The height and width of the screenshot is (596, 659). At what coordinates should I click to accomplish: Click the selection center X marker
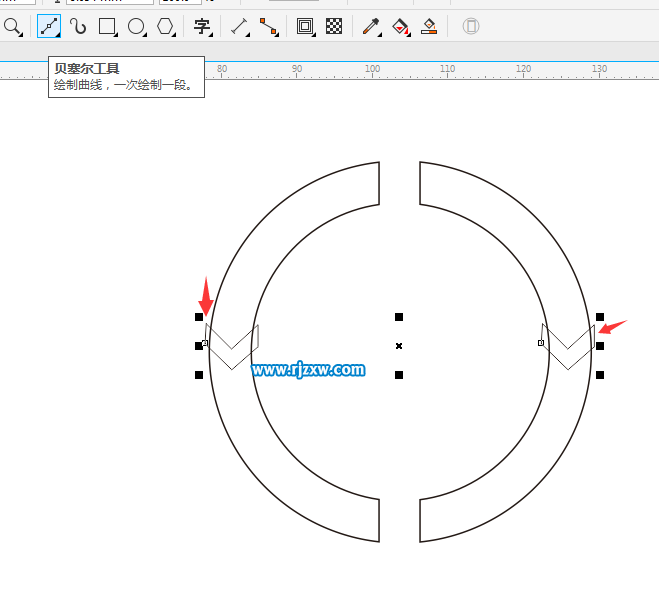coord(399,346)
